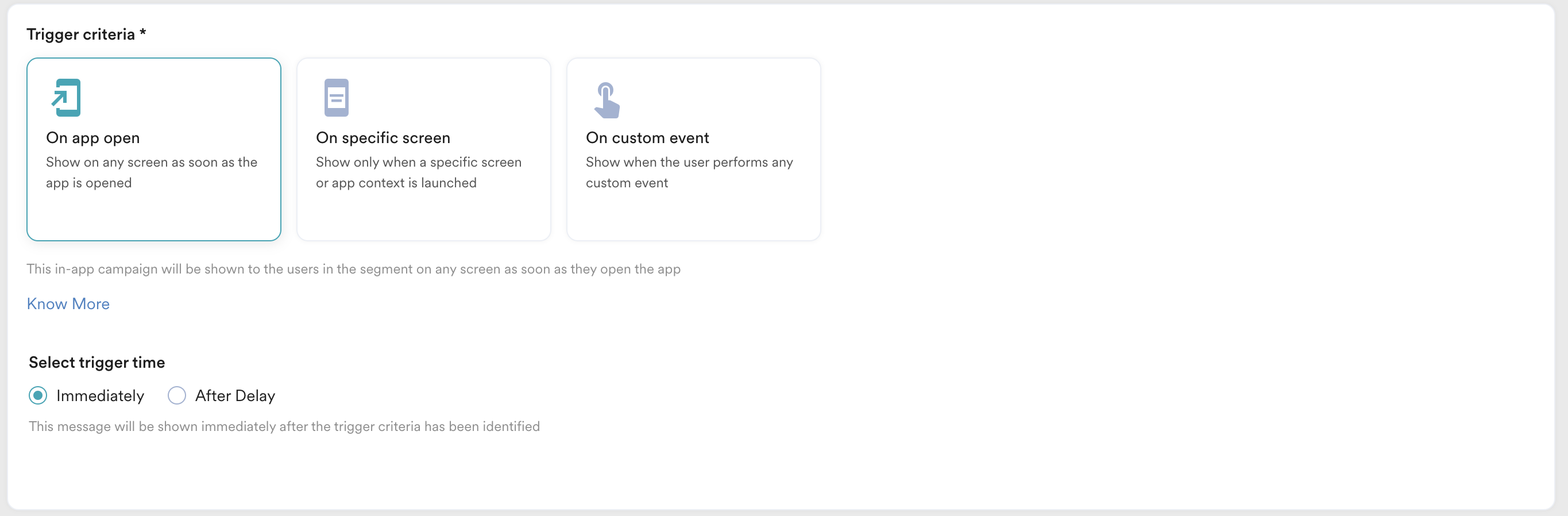The height and width of the screenshot is (516, 1568).
Task: Click the "Select trigger time" heading
Action: (x=97, y=363)
